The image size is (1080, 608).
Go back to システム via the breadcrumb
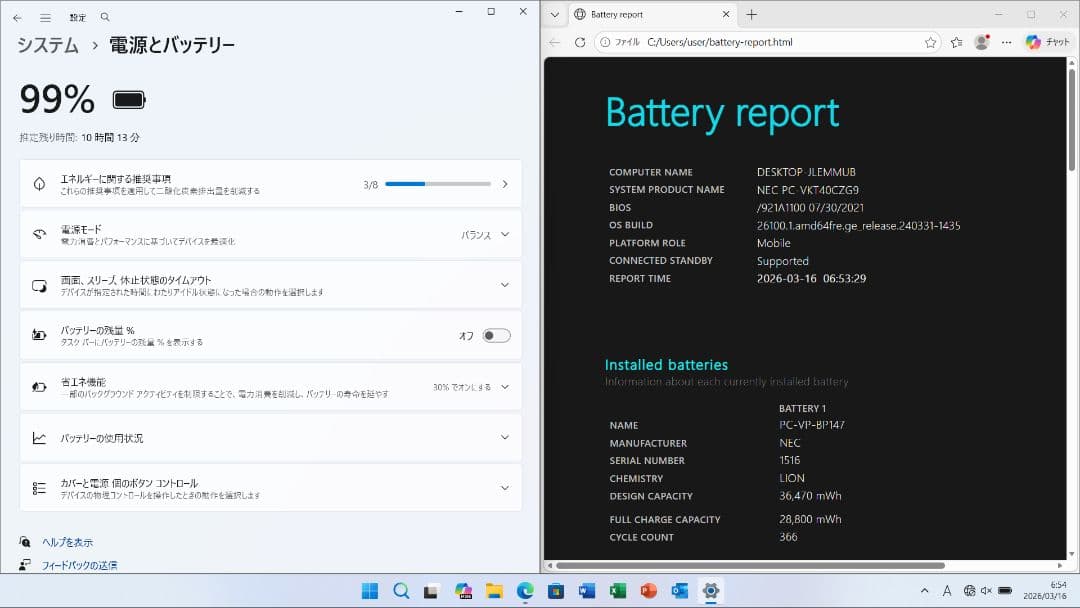click(45, 44)
